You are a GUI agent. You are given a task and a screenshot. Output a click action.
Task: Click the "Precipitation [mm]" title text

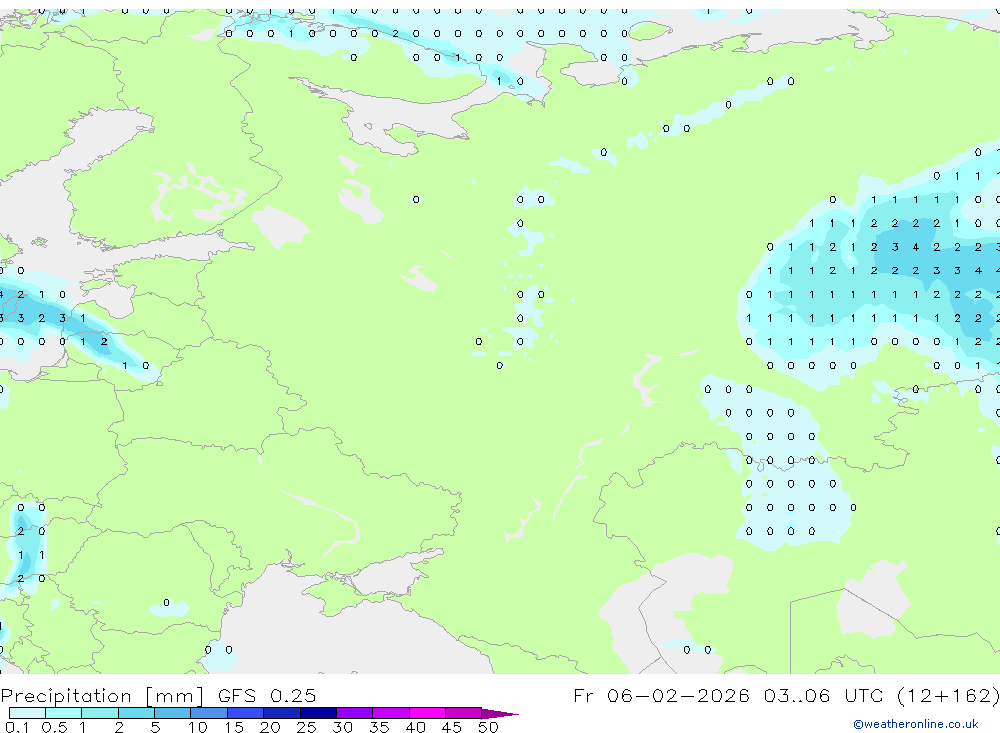click(102, 696)
